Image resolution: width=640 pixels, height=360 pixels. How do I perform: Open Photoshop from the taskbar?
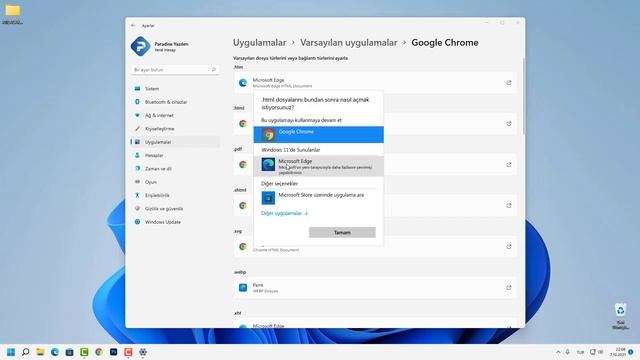113,352
